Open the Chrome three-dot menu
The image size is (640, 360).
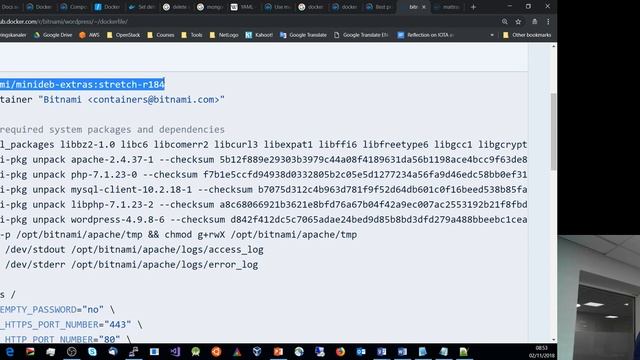(x=548, y=22)
